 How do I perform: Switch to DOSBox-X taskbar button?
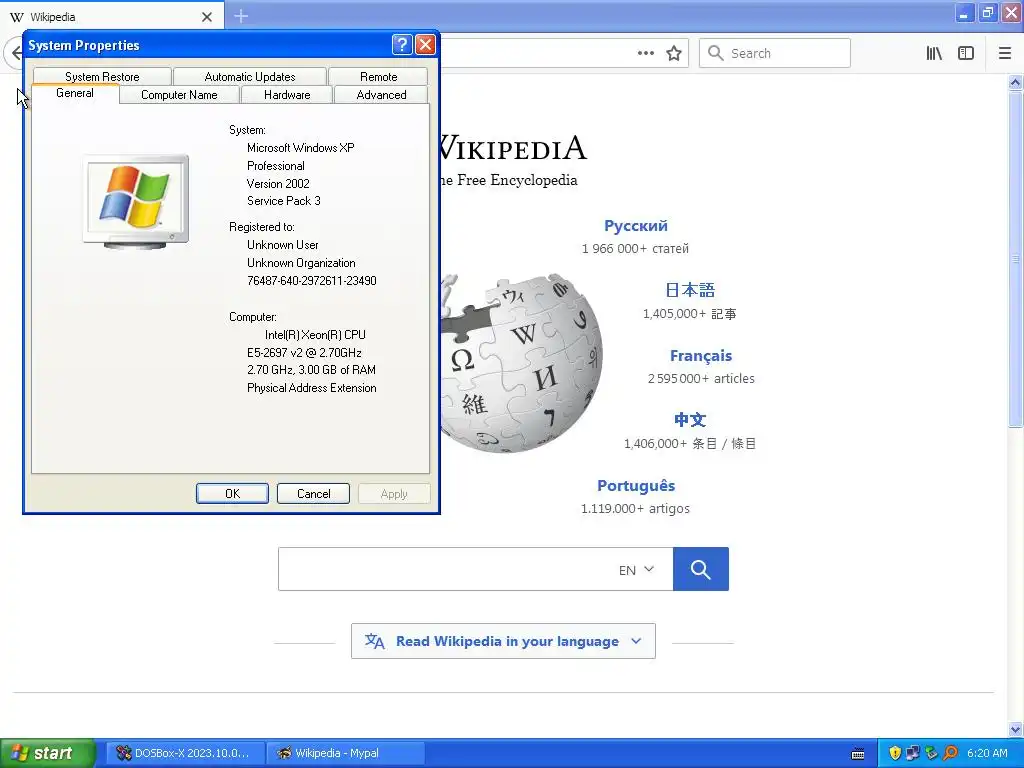[185, 753]
